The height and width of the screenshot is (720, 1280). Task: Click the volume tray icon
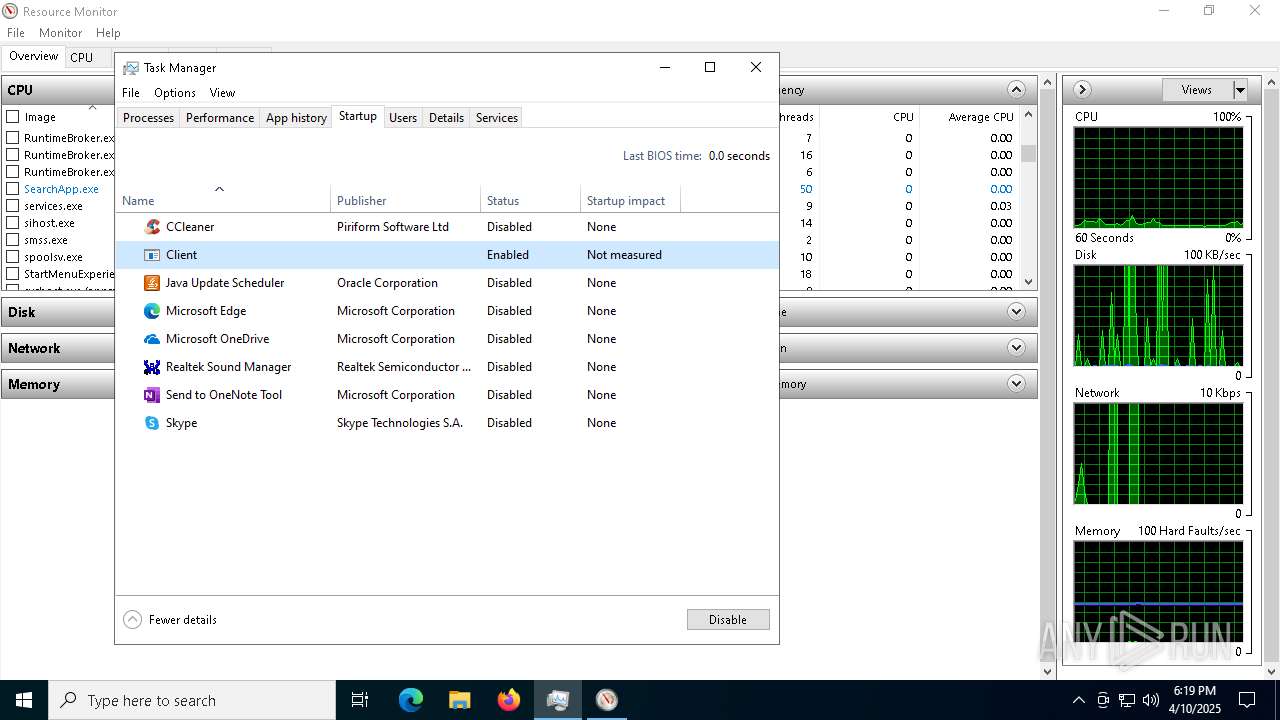tap(1151, 700)
